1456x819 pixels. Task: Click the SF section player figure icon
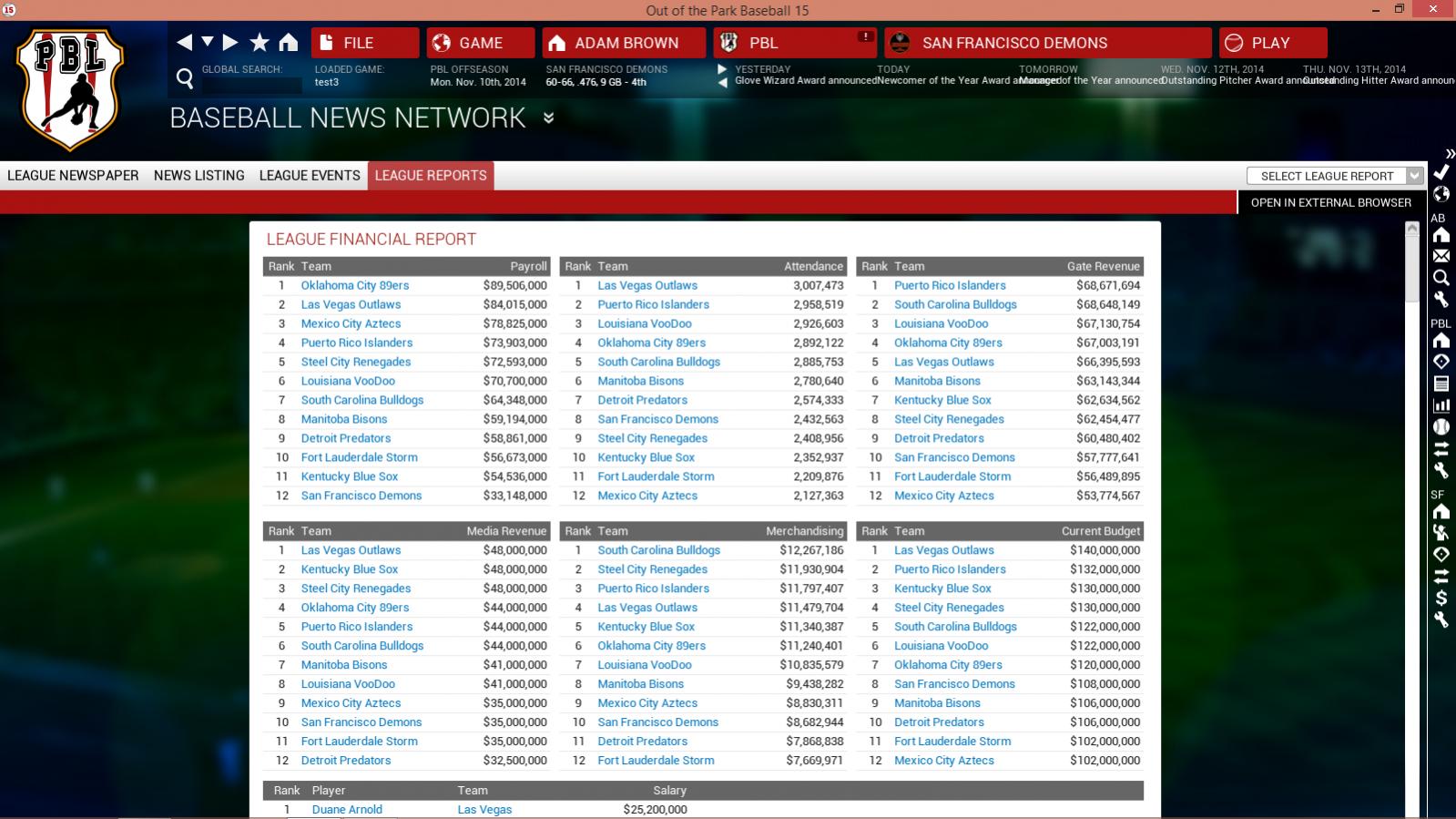pos(1441,533)
